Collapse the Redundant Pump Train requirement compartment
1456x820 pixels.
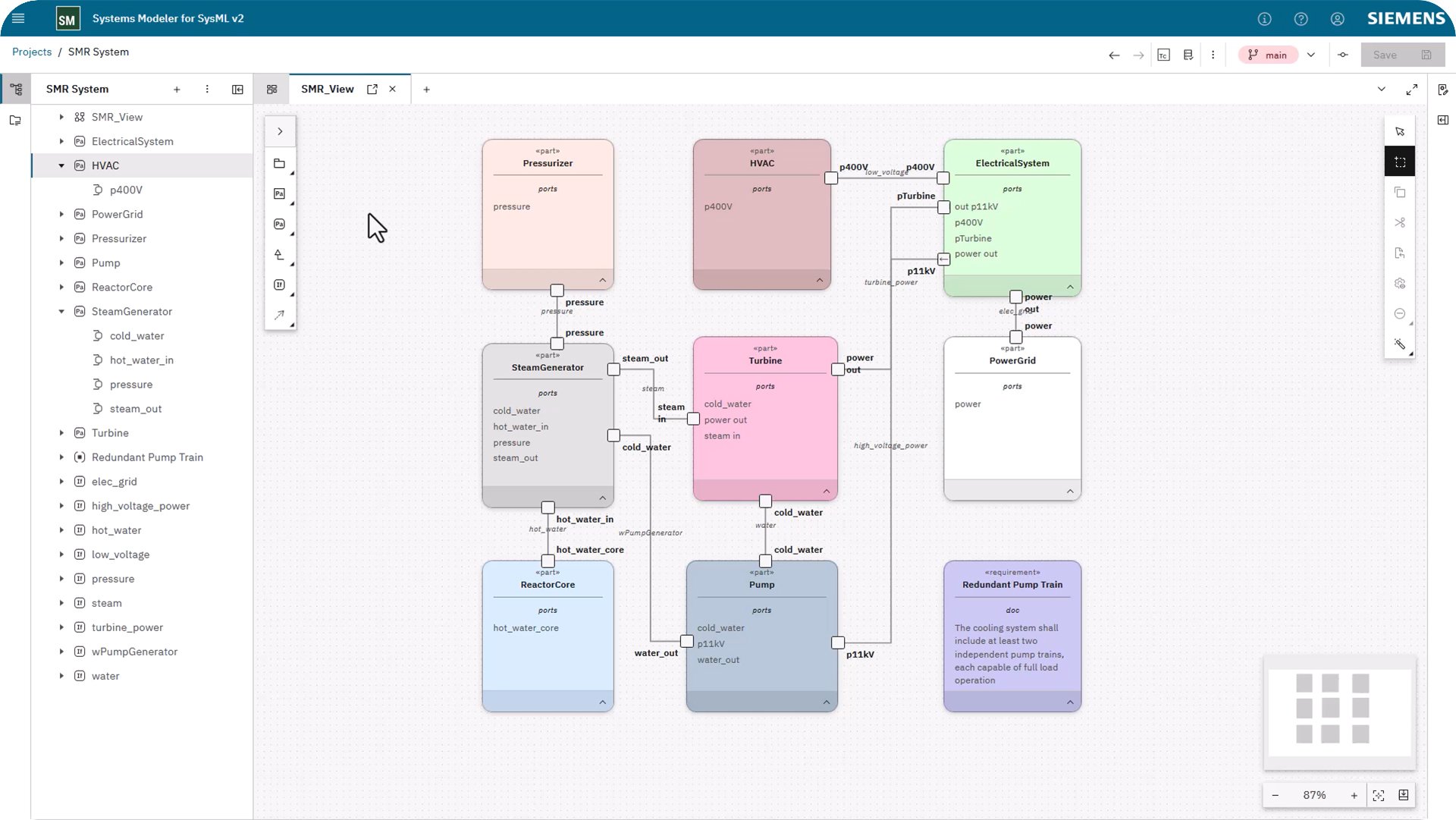click(x=1070, y=702)
